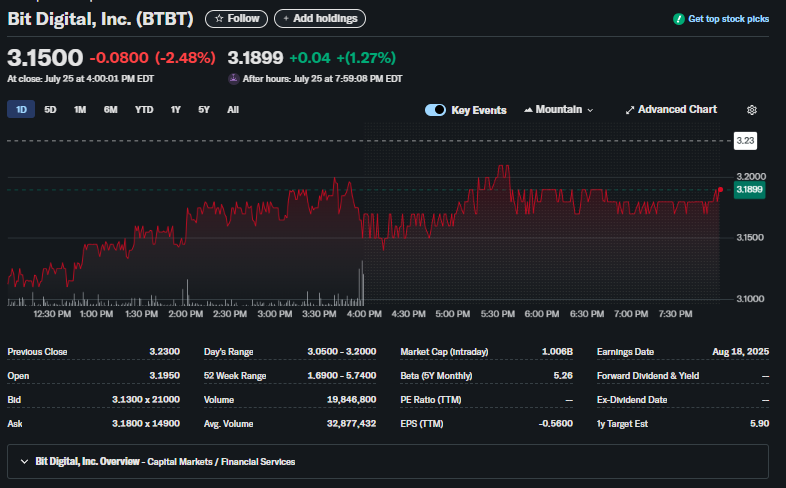
Task: Click the green 3.1899 chart price tag
Action: point(749,189)
